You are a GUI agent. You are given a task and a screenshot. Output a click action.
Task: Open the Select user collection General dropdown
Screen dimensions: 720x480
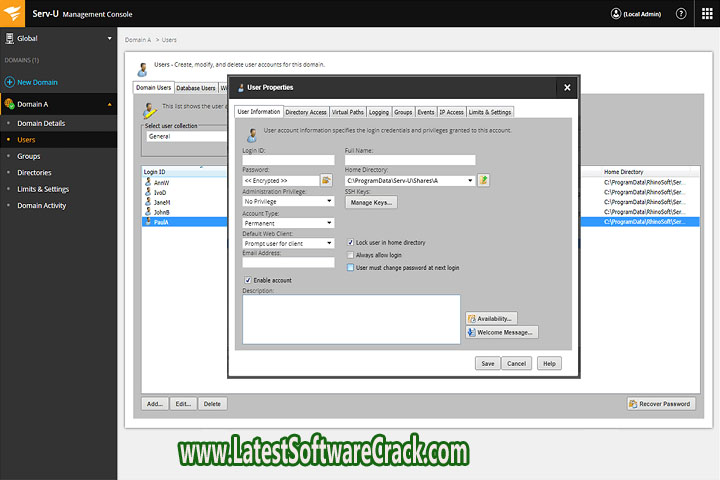click(186, 136)
